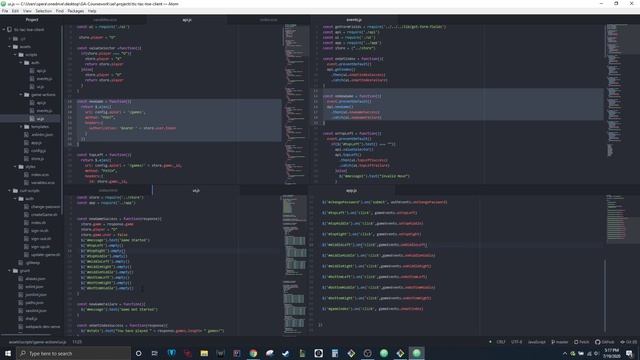Collapse the tic-tac-toe-client project root
The width and height of the screenshot is (640, 360).
(4, 30)
